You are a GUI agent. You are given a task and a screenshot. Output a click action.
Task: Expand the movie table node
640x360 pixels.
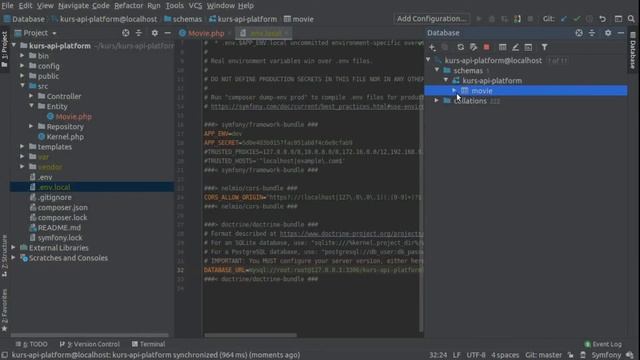pyautogui.click(x=454, y=91)
